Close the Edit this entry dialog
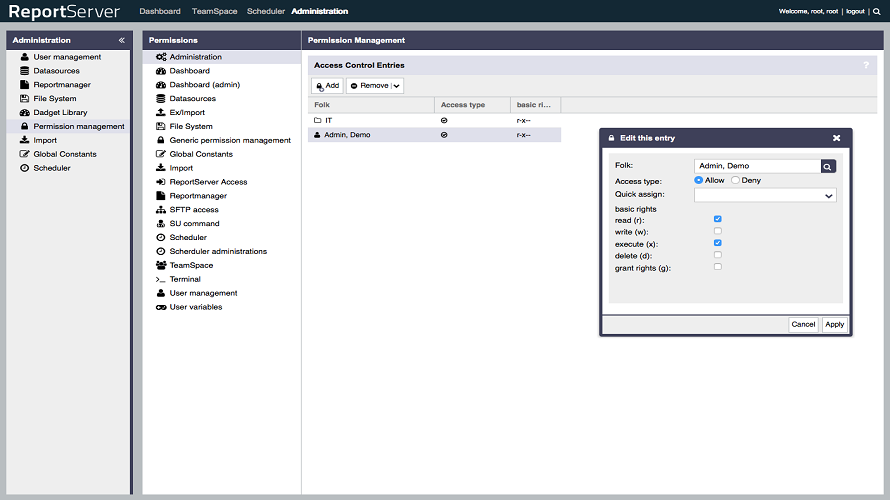This screenshot has width=890, height=500. tap(836, 138)
